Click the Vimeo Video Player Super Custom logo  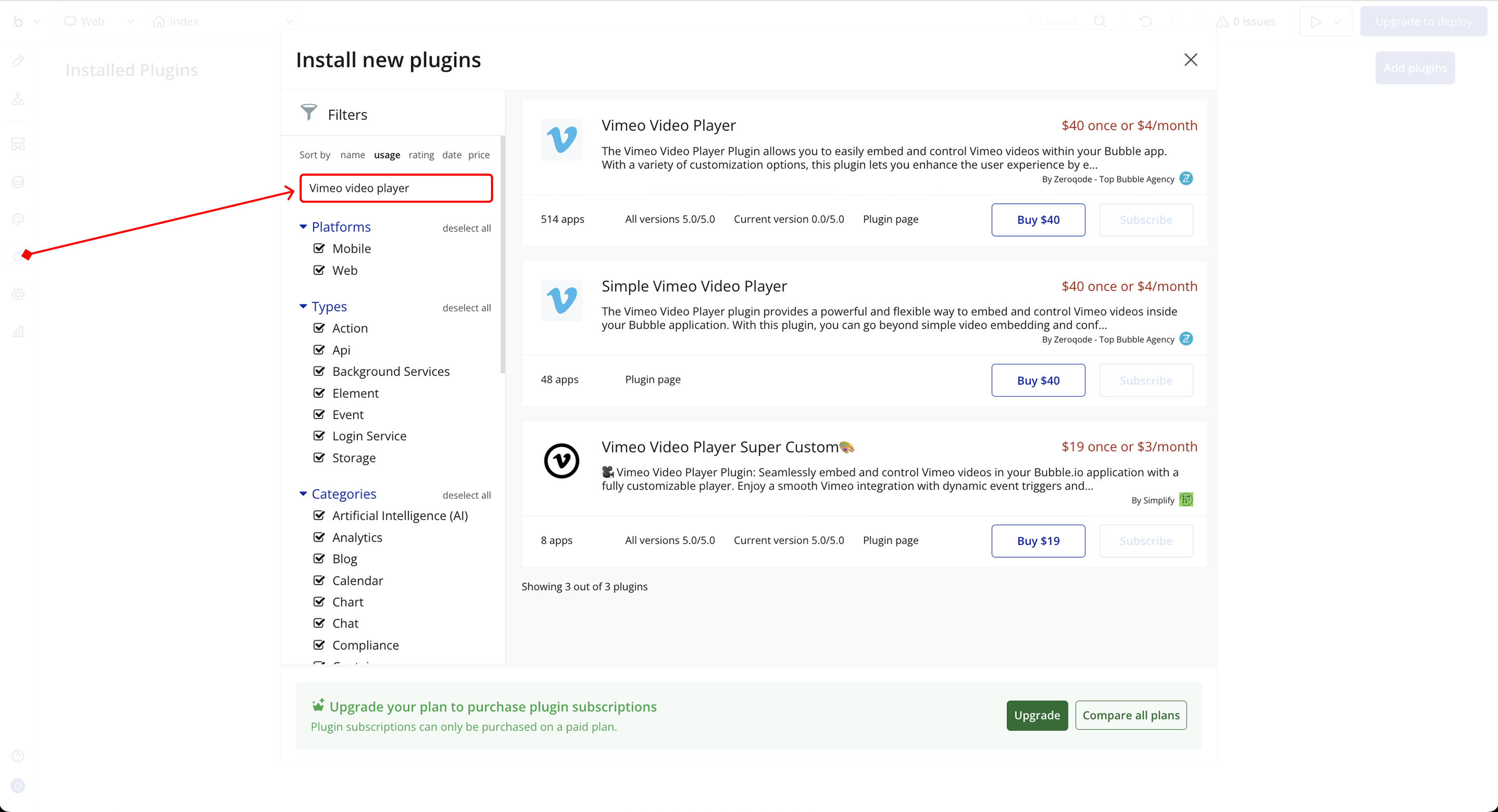(561, 461)
